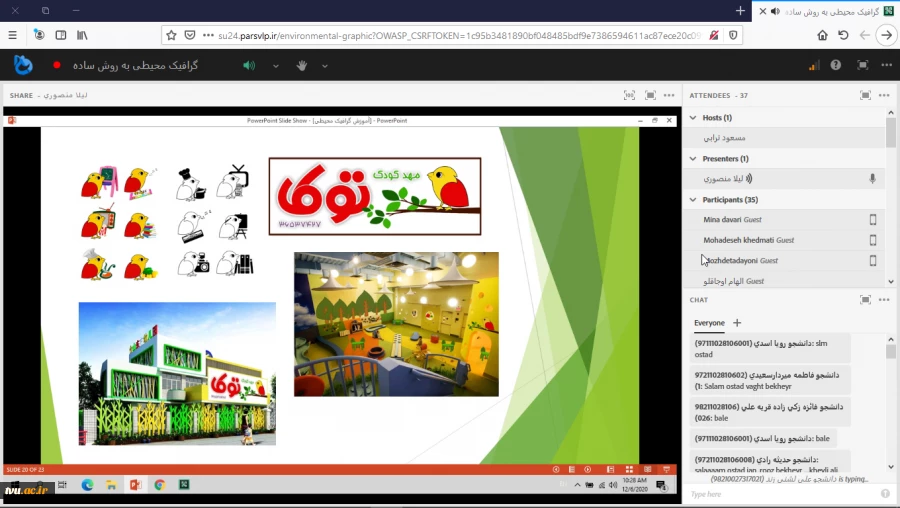Check the connection status bars icon
This screenshot has width=900, height=508.
tap(813, 66)
